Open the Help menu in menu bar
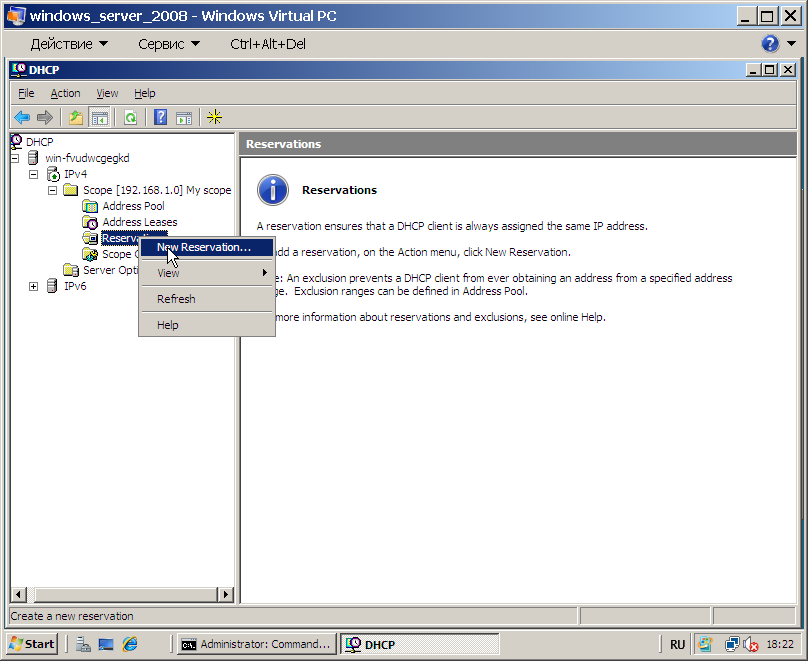 pos(145,93)
